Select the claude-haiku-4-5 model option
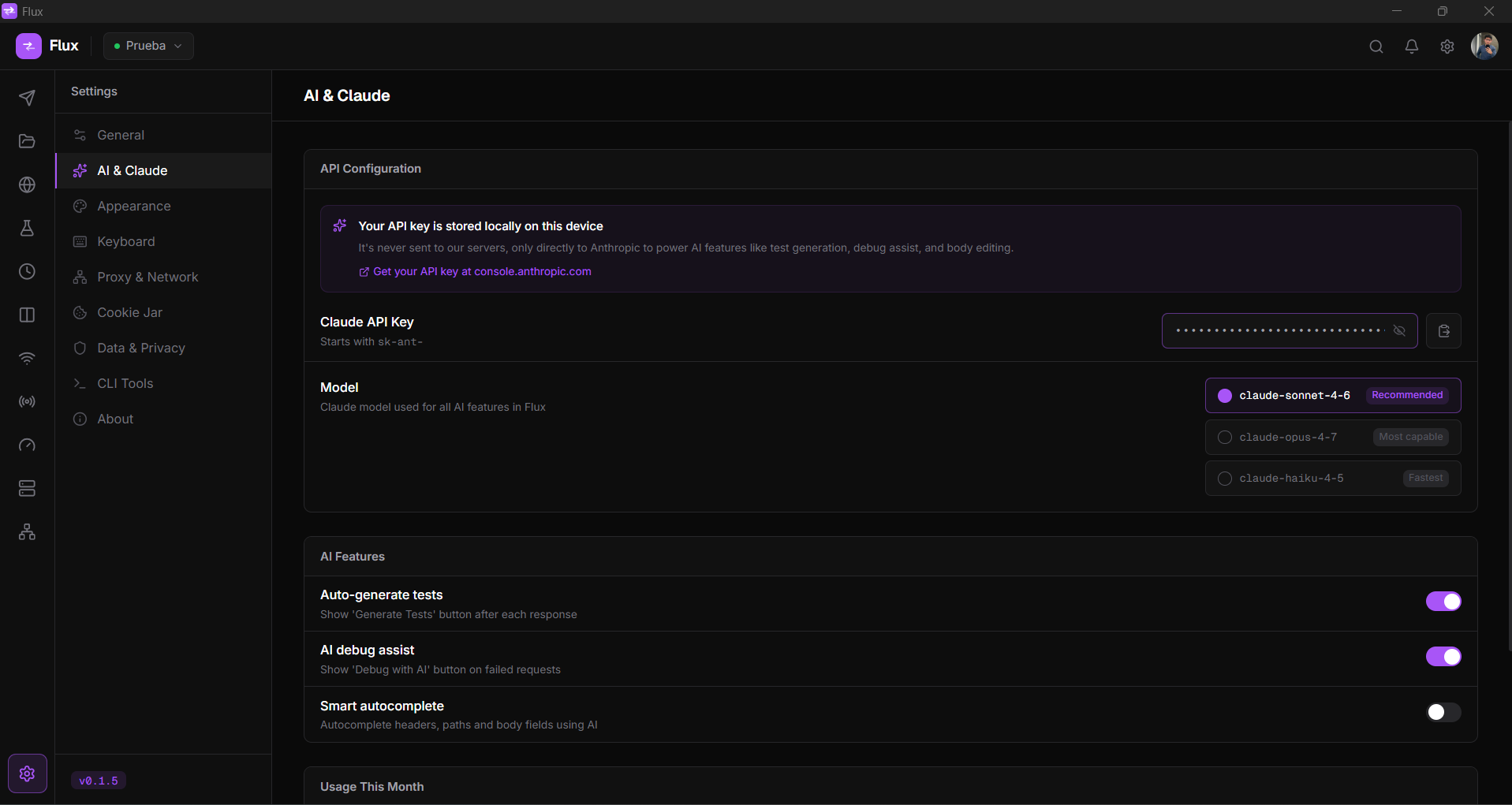1512x805 pixels. pos(1333,478)
